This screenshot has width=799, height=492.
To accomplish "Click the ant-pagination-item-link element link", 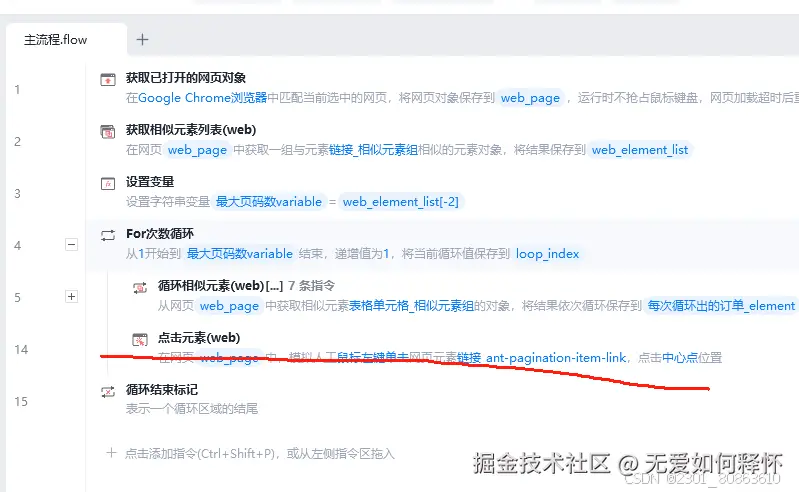I will 541,358.
